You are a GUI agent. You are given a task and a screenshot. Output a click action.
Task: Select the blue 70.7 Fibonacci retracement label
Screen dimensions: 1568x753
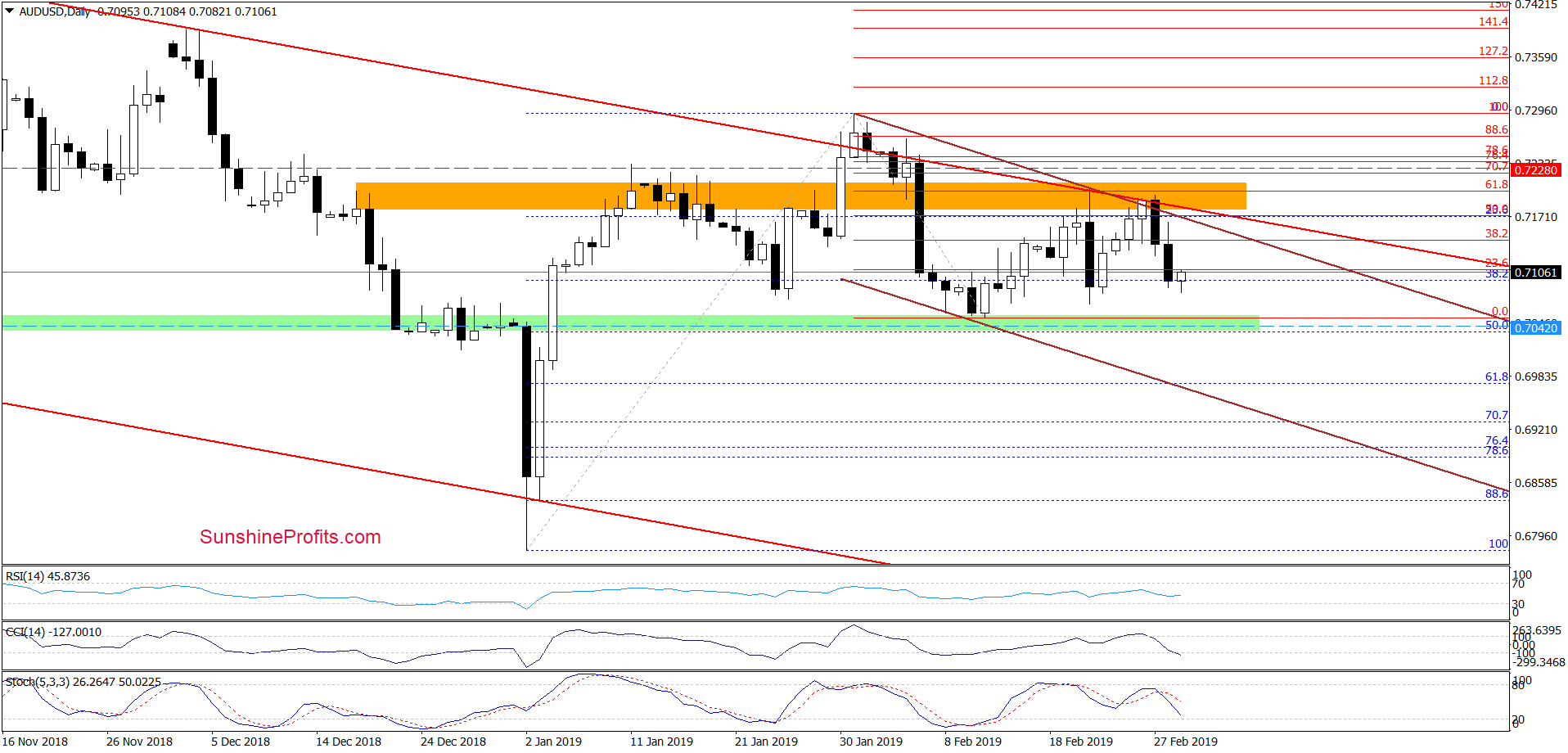[x=1497, y=415]
